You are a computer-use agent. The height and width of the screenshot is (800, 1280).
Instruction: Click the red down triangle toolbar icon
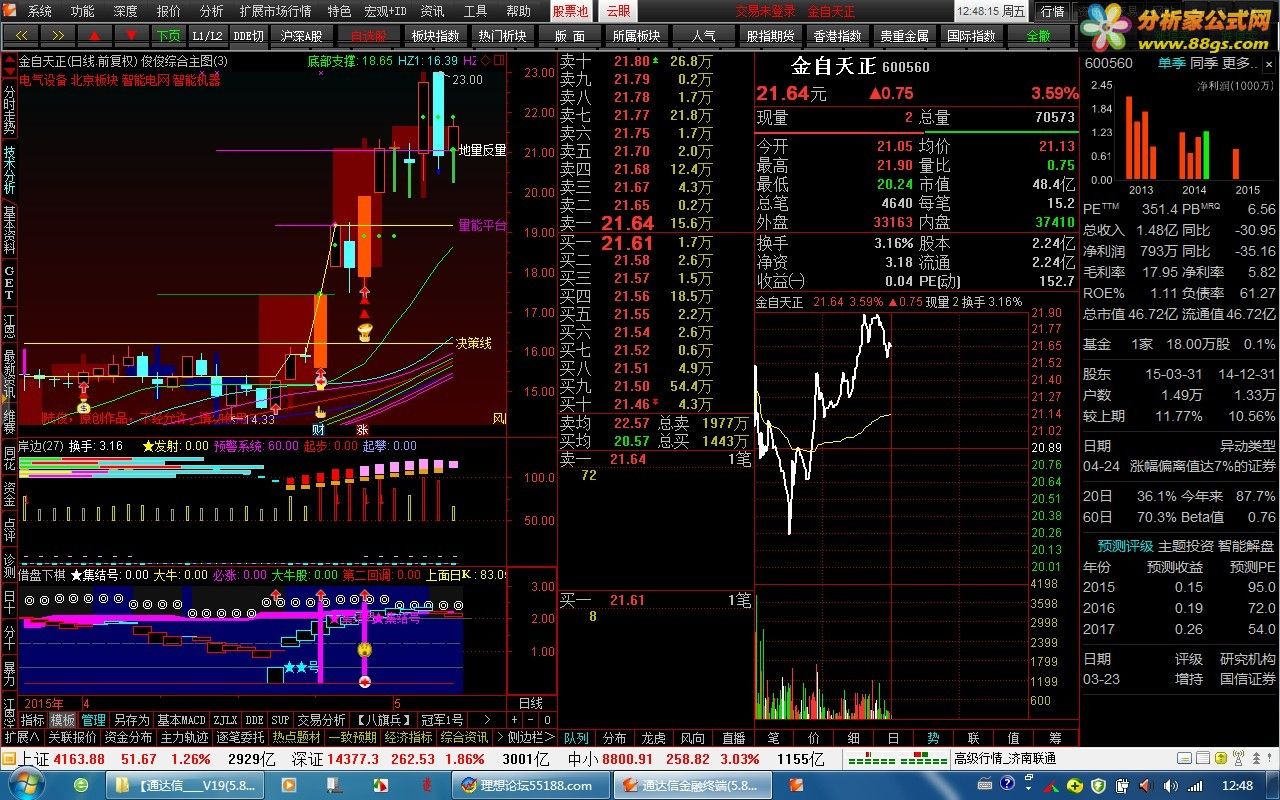click(x=131, y=35)
